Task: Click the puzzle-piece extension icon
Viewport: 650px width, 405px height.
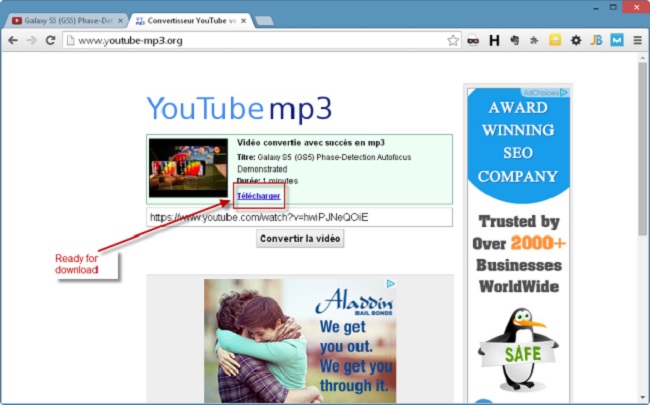Action: 534,41
